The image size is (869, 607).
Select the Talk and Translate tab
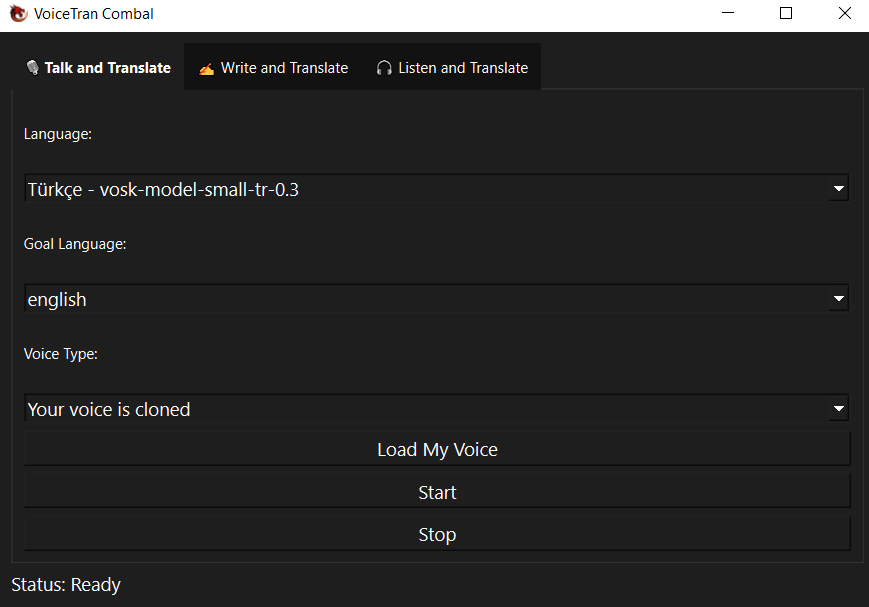(x=98, y=68)
